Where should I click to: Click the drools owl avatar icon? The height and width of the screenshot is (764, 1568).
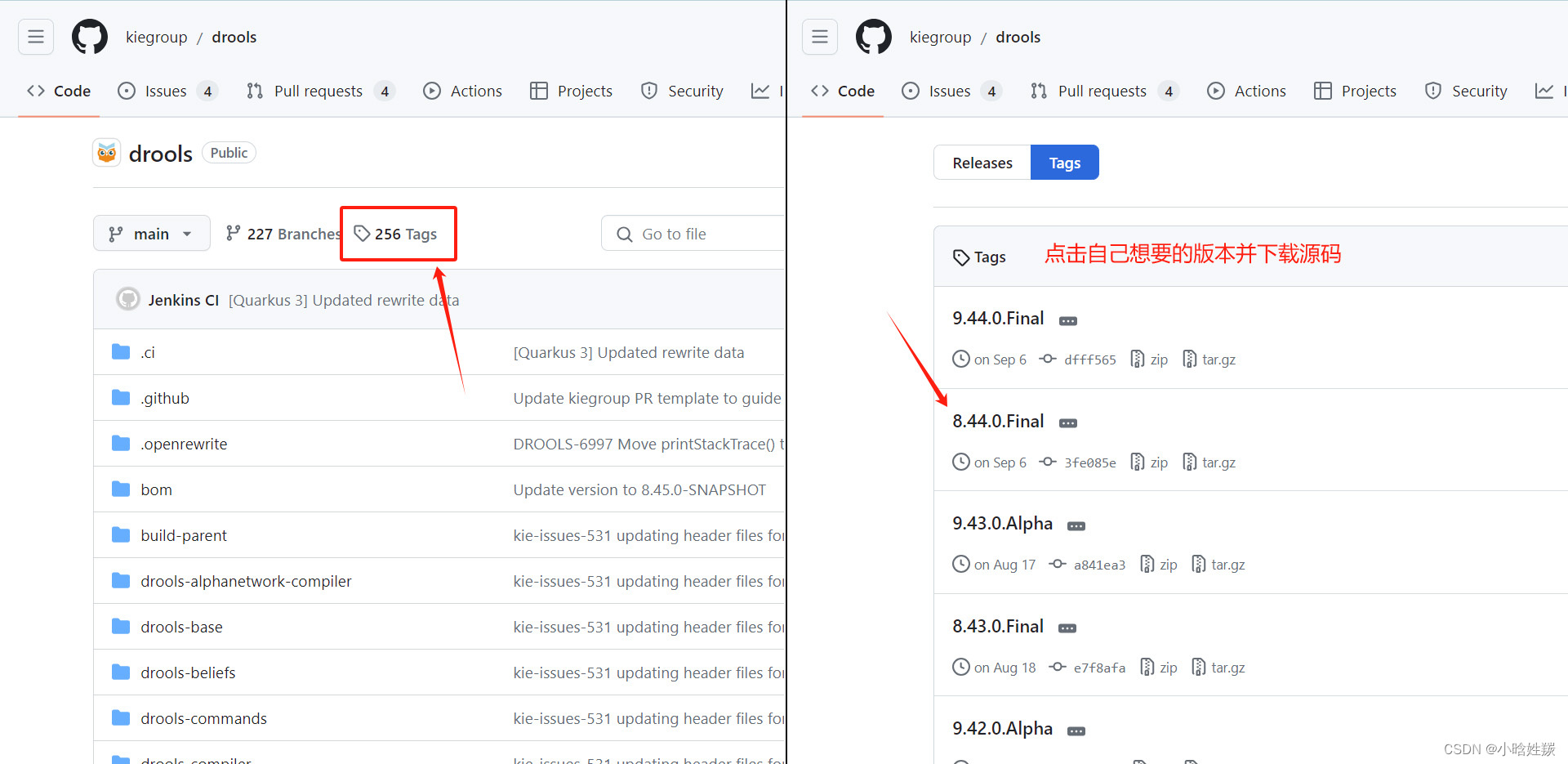click(x=107, y=153)
